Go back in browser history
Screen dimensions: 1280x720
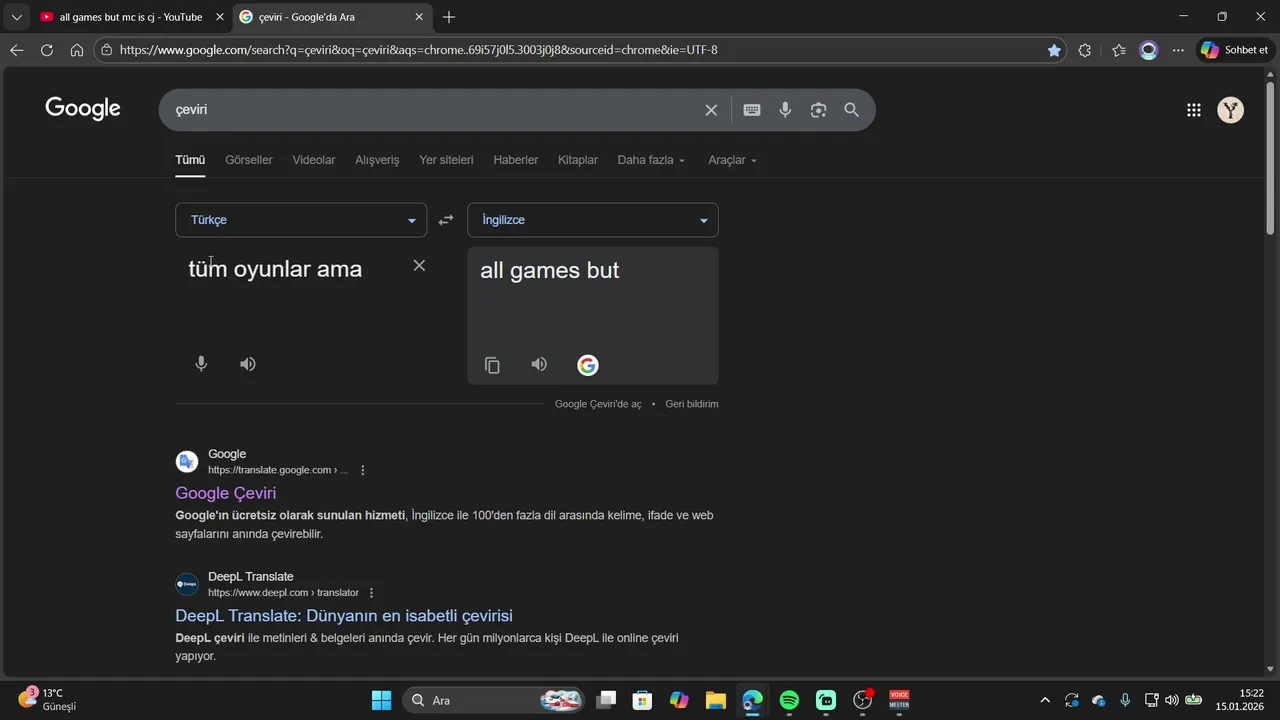point(16,50)
